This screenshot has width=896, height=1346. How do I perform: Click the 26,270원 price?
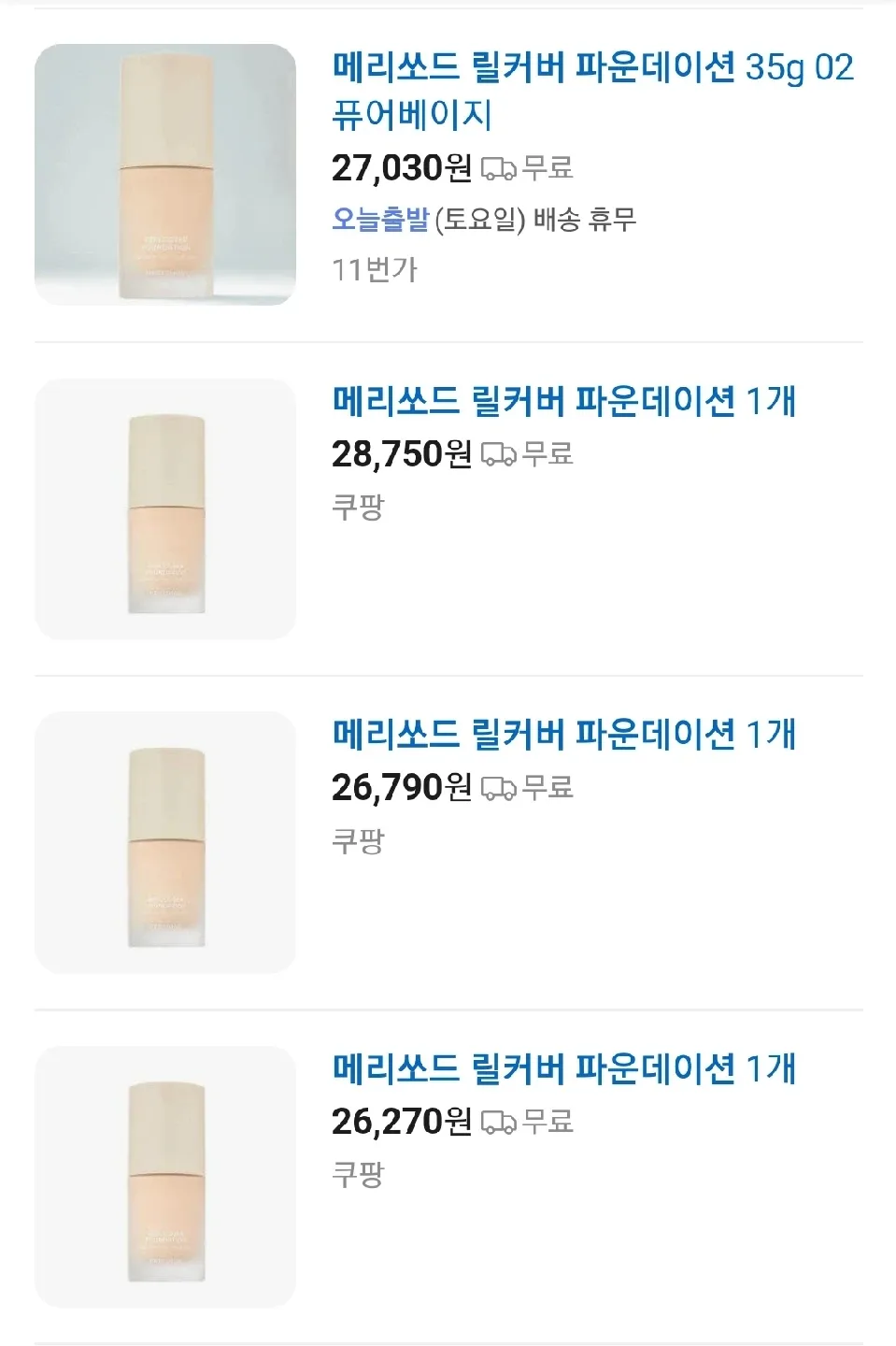(x=402, y=1122)
